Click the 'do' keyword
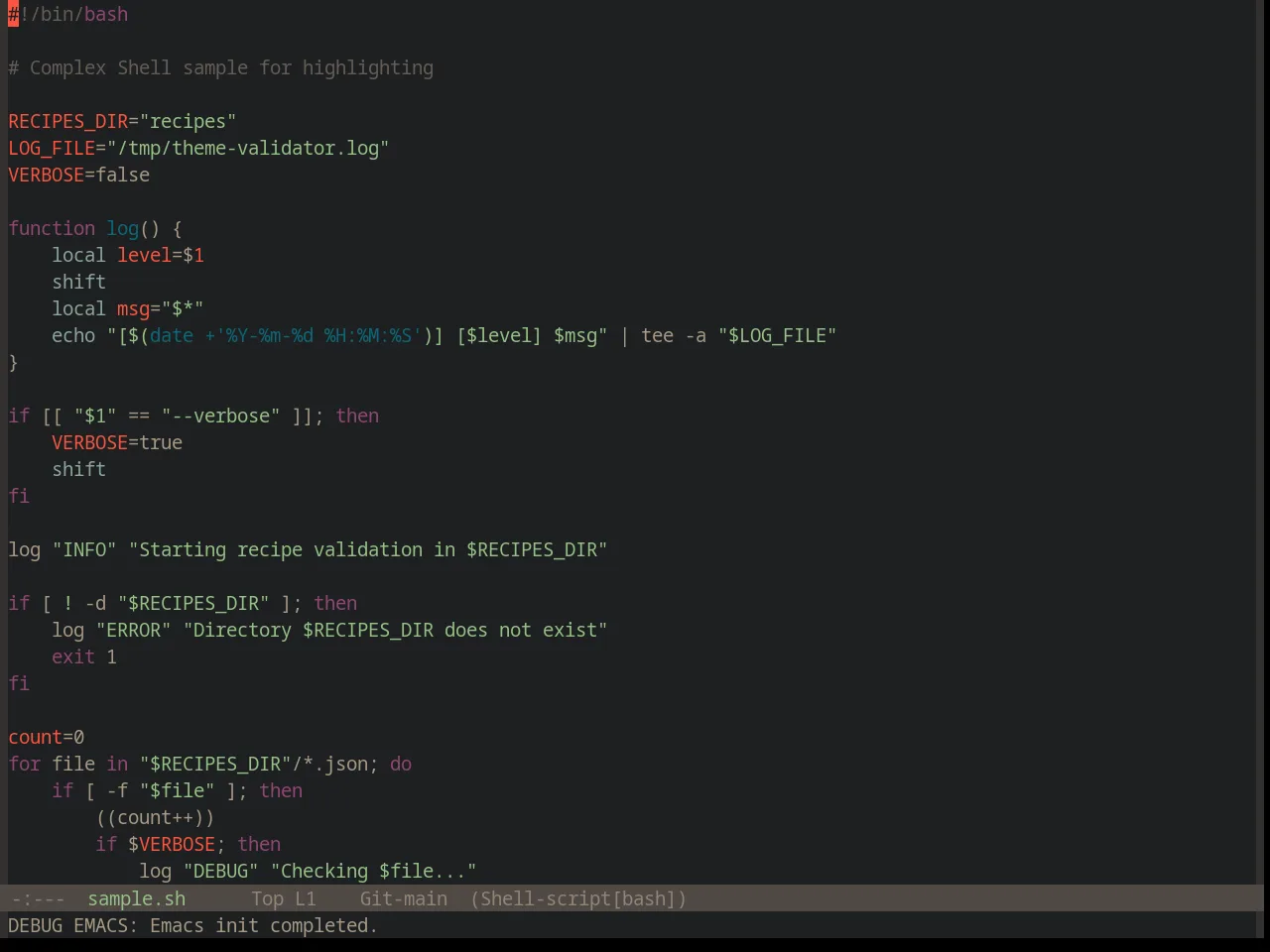The image size is (1270, 952). click(x=401, y=764)
